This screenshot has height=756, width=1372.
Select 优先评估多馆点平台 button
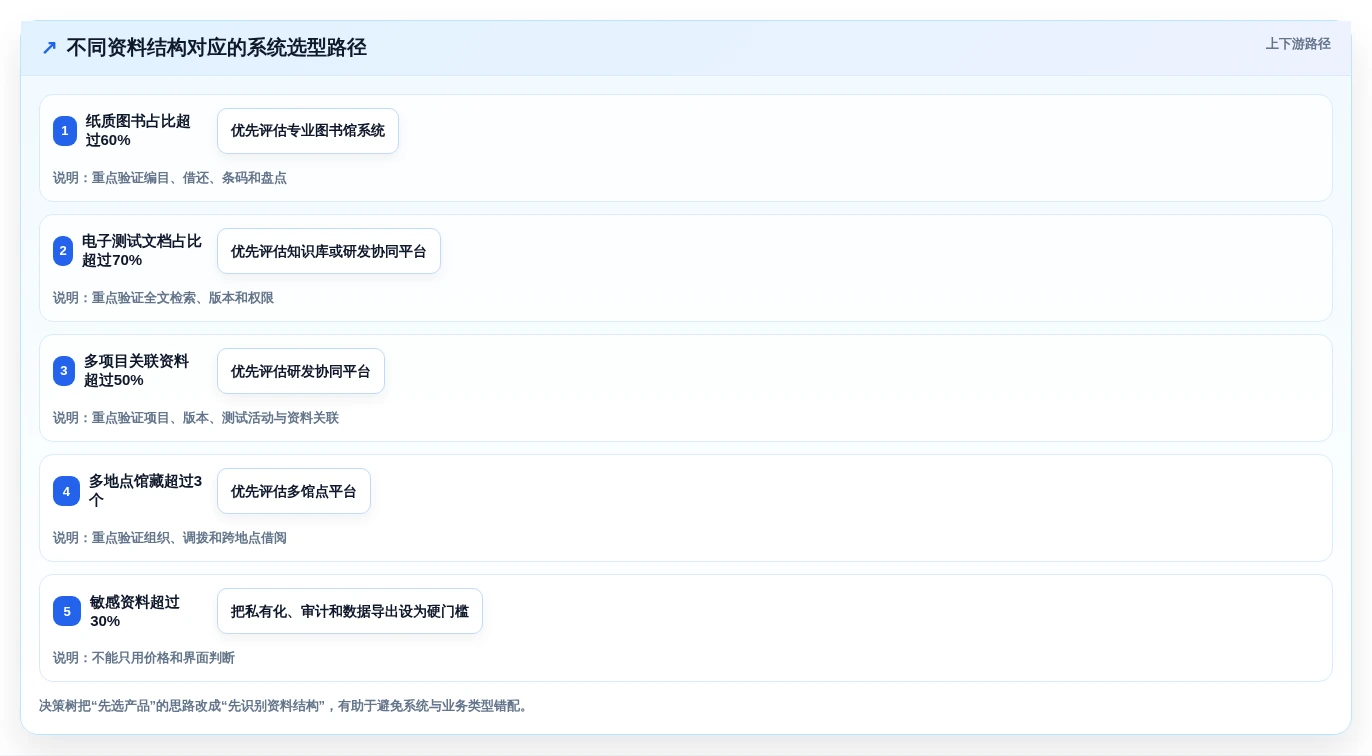[x=294, y=491]
